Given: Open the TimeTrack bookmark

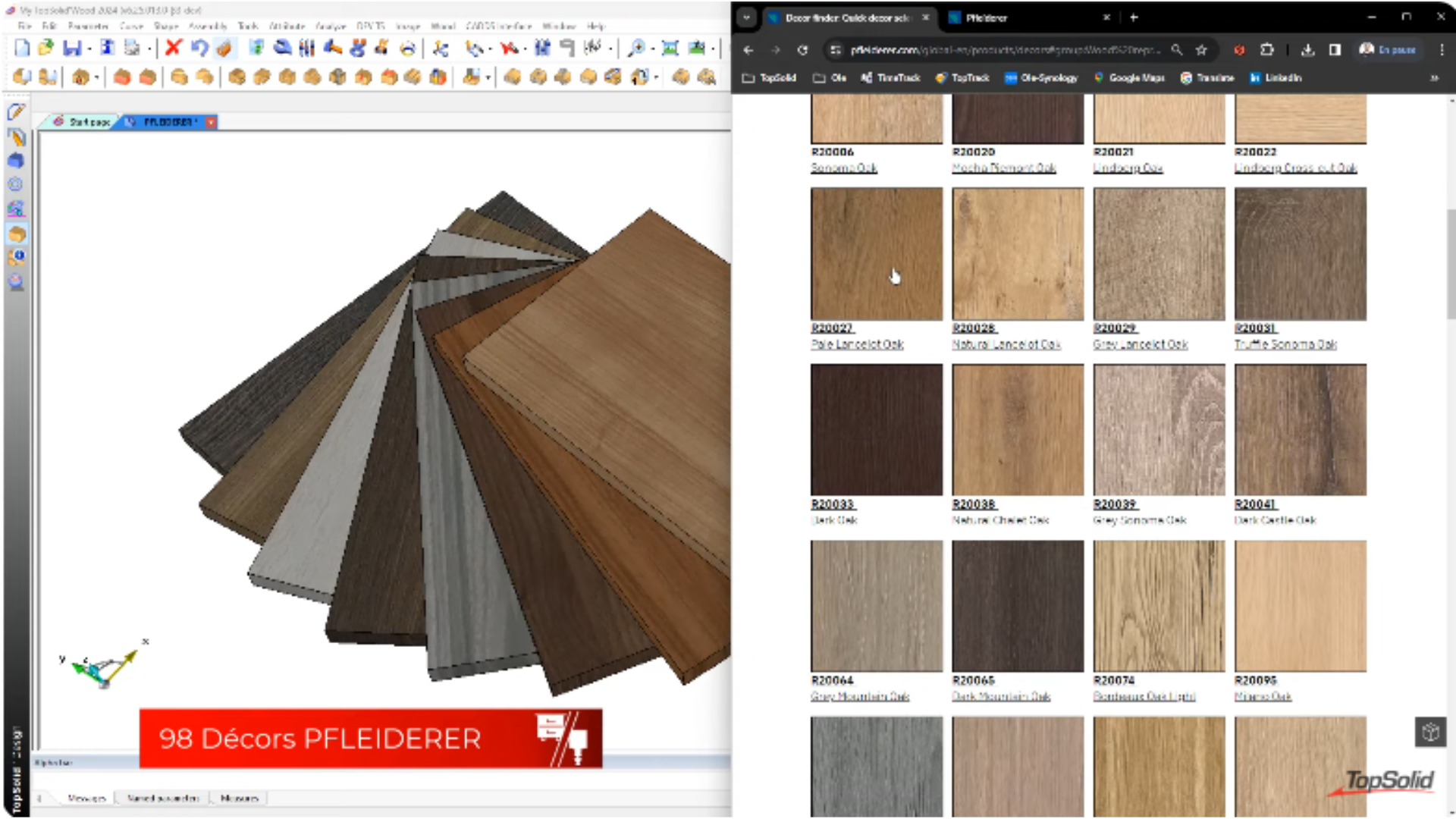Looking at the screenshot, I should [x=890, y=78].
